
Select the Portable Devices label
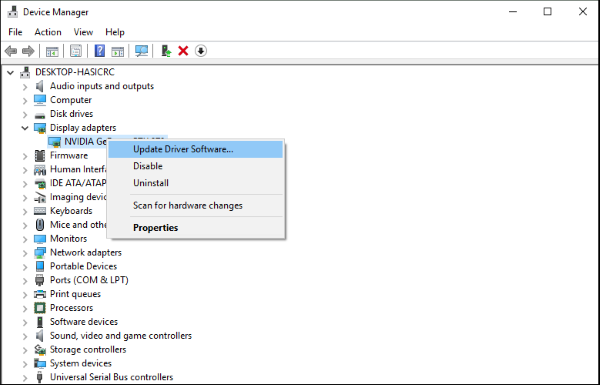(x=83, y=266)
